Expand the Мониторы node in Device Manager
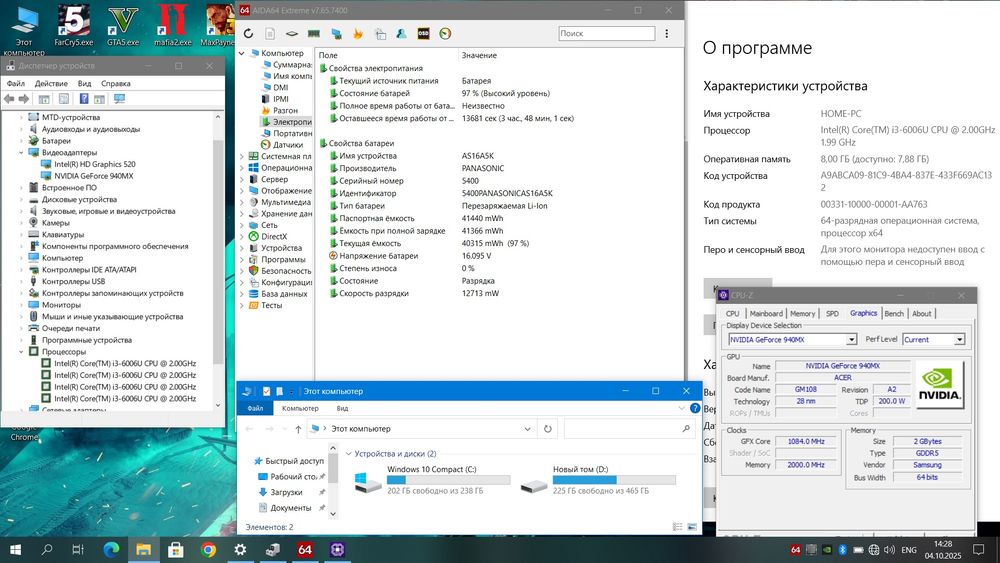1000x563 pixels. [x=21, y=305]
